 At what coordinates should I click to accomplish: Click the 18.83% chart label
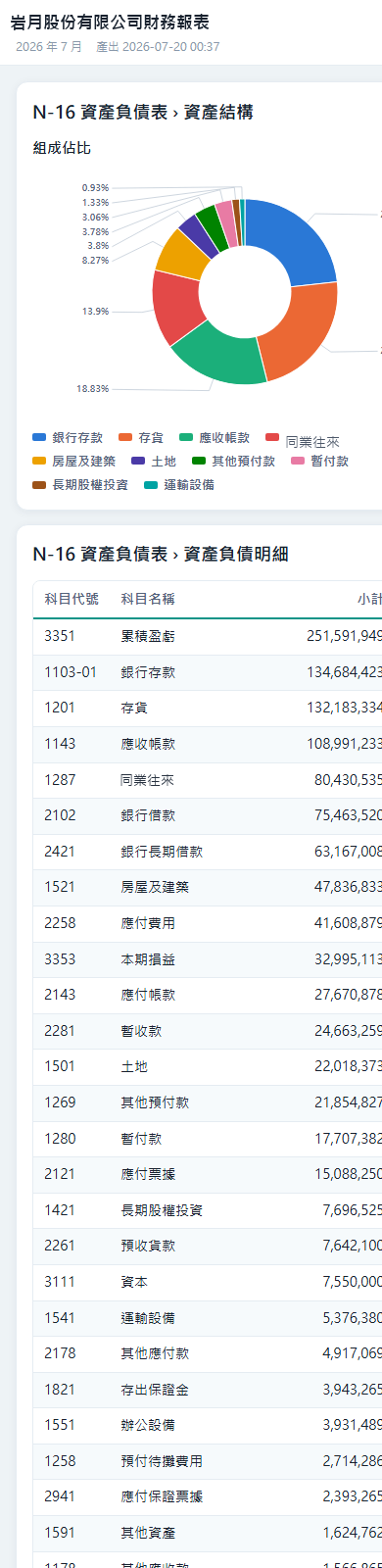click(93, 389)
